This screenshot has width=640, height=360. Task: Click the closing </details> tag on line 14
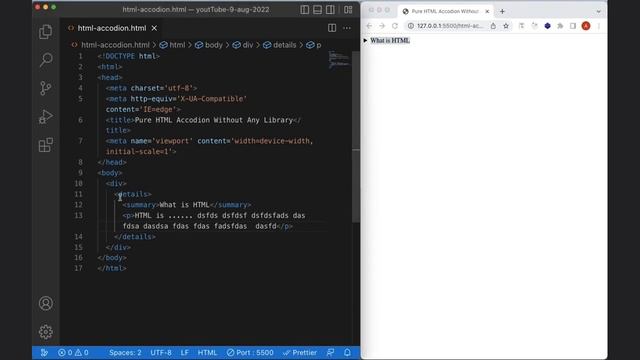point(135,237)
